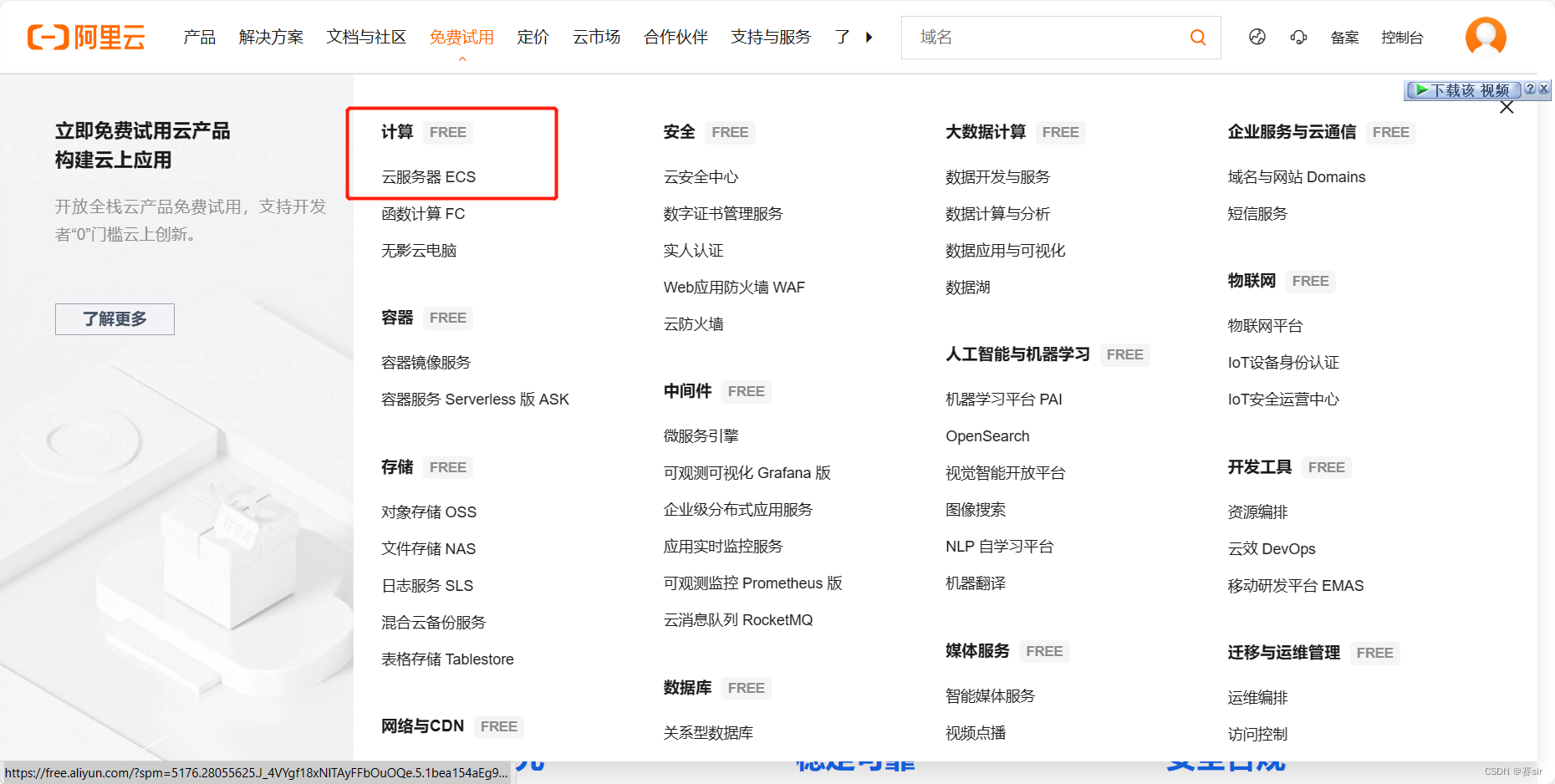Open 云效 DevOps link
Screen dimensions: 1555x784
[x=1272, y=548]
